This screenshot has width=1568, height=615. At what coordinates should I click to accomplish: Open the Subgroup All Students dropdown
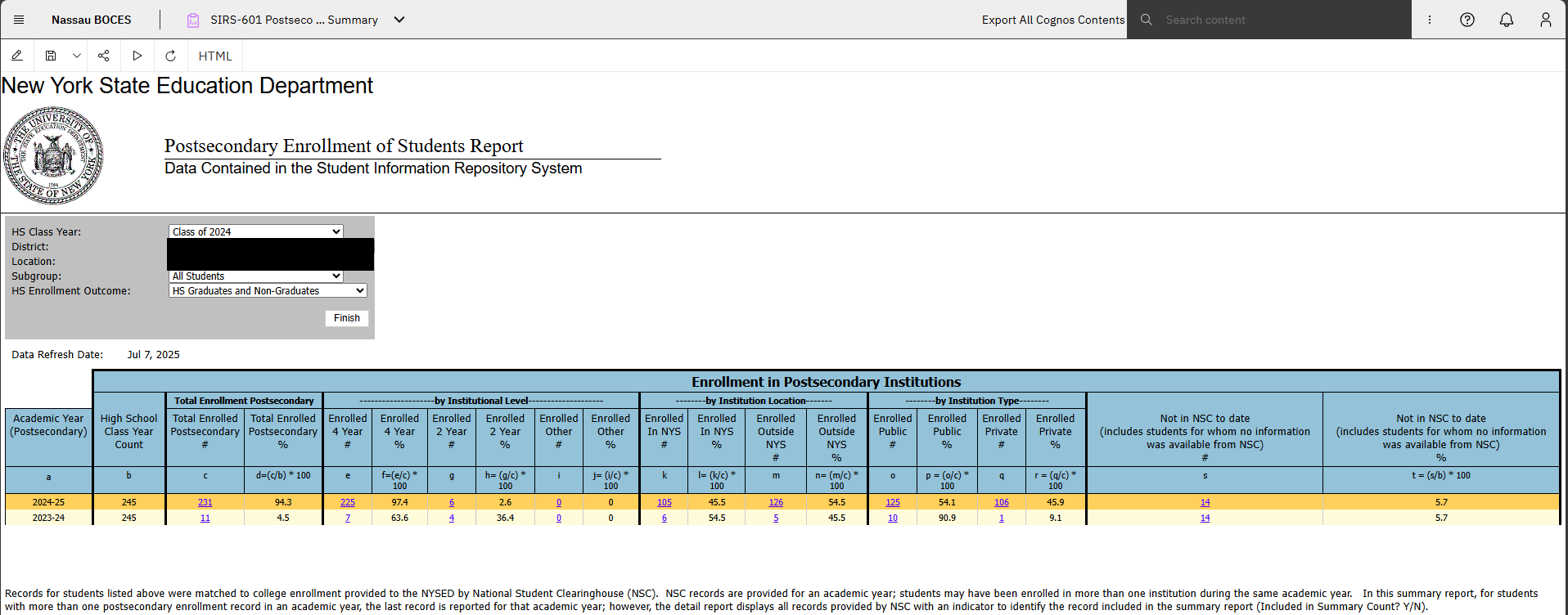[x=256, y=276]
